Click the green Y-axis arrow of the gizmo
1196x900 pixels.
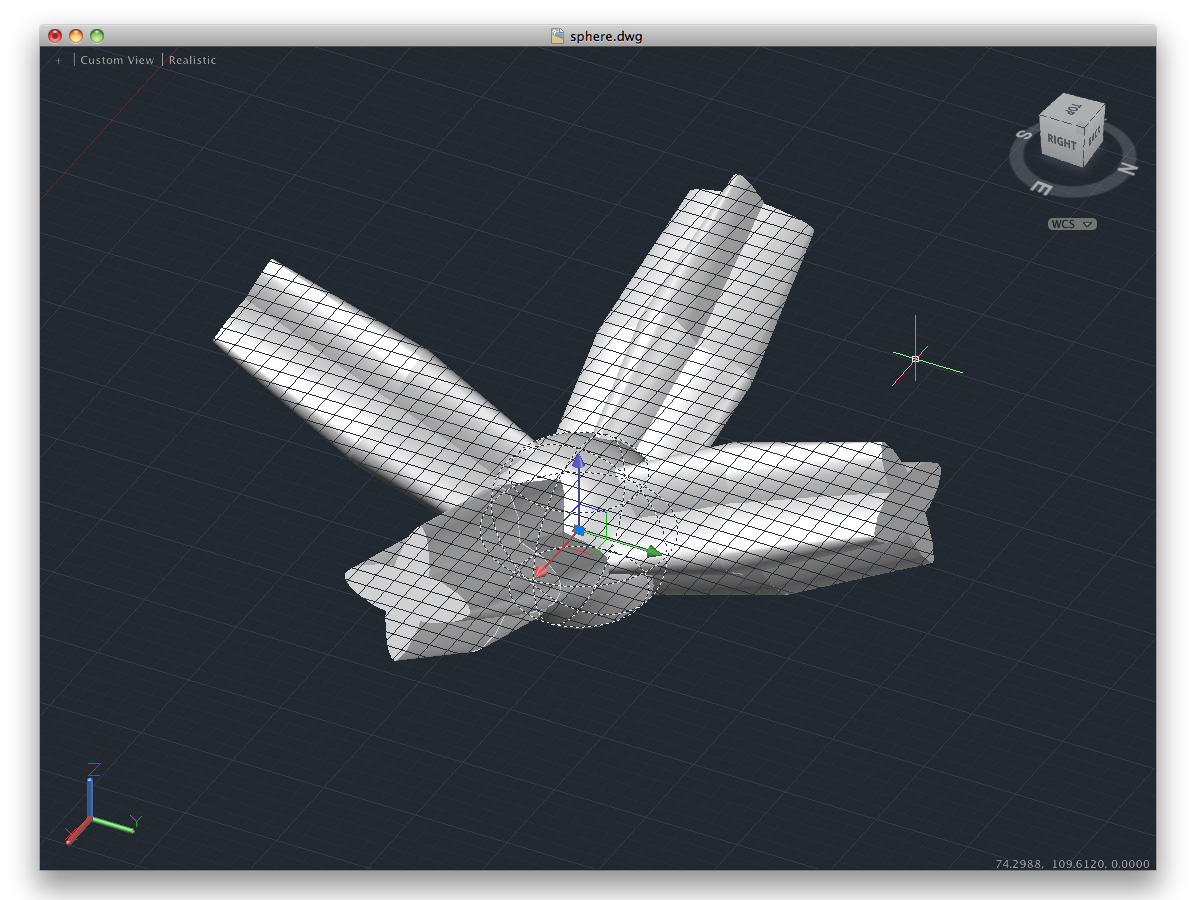coord(653,551)
